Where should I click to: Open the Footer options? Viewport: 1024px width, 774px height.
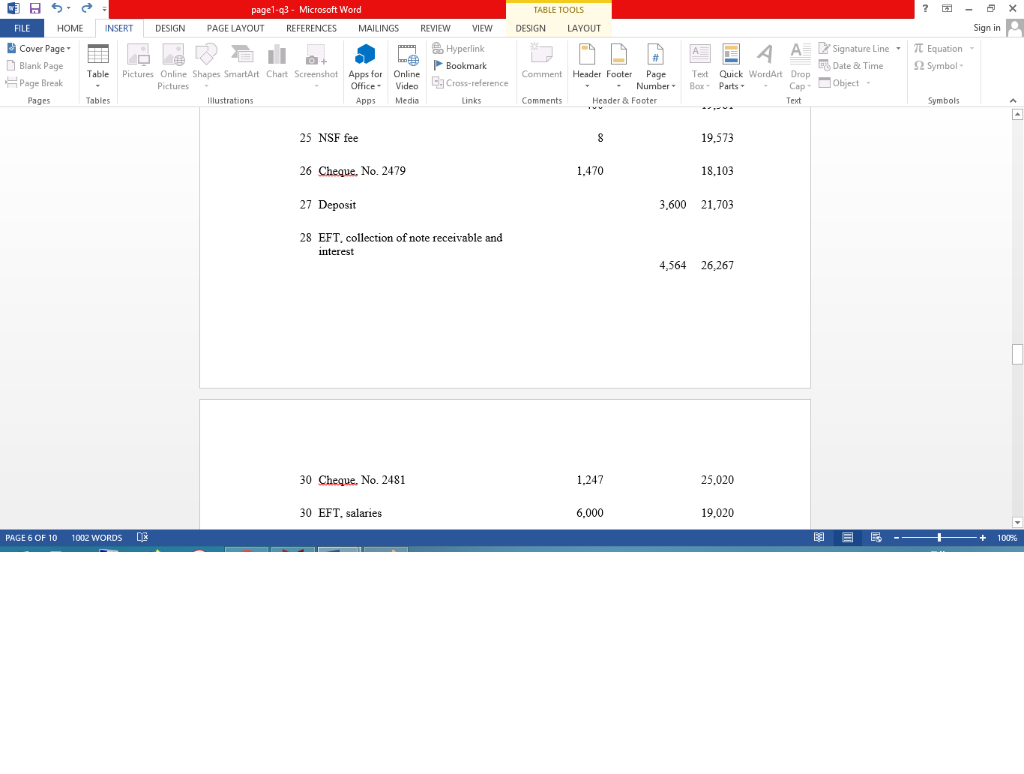[x=618, y=67]
